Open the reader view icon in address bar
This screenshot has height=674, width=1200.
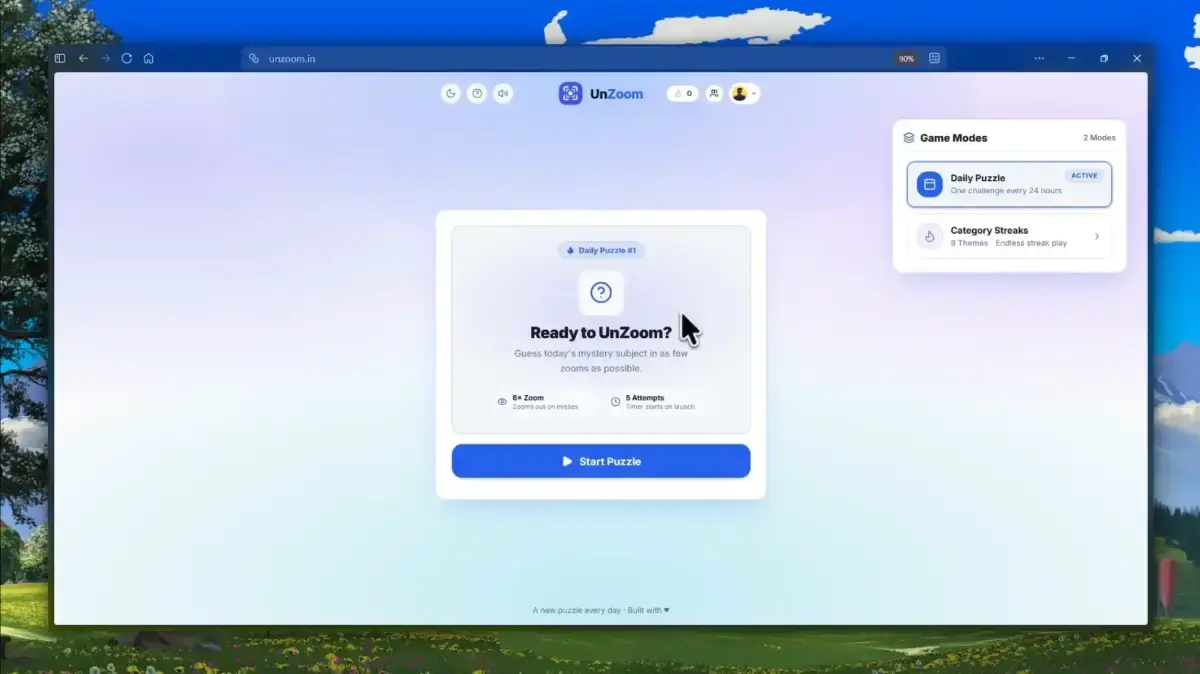click(934, 58)
